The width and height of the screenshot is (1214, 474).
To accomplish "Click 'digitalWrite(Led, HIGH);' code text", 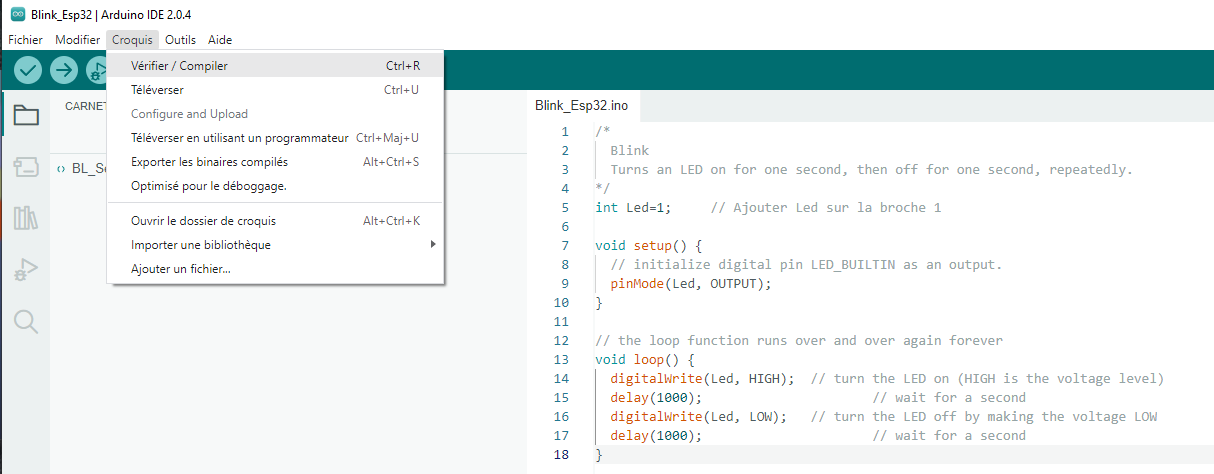I will click(703, 379).
